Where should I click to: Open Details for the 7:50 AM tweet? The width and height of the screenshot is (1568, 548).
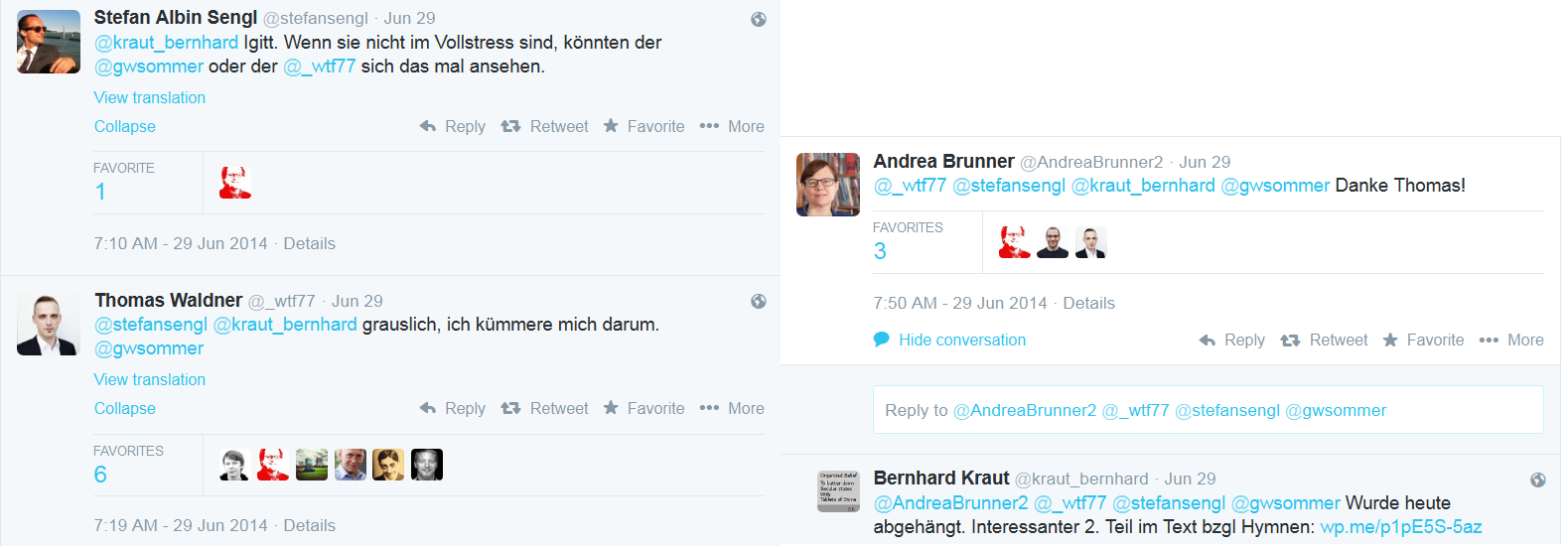1088,304
